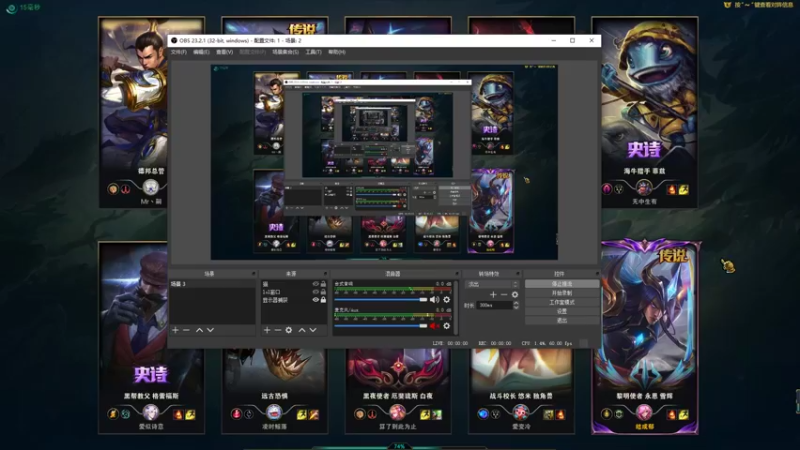Move scene down in Scenes panel
This screenshot has height=450, width=800.
click(210, 330)
